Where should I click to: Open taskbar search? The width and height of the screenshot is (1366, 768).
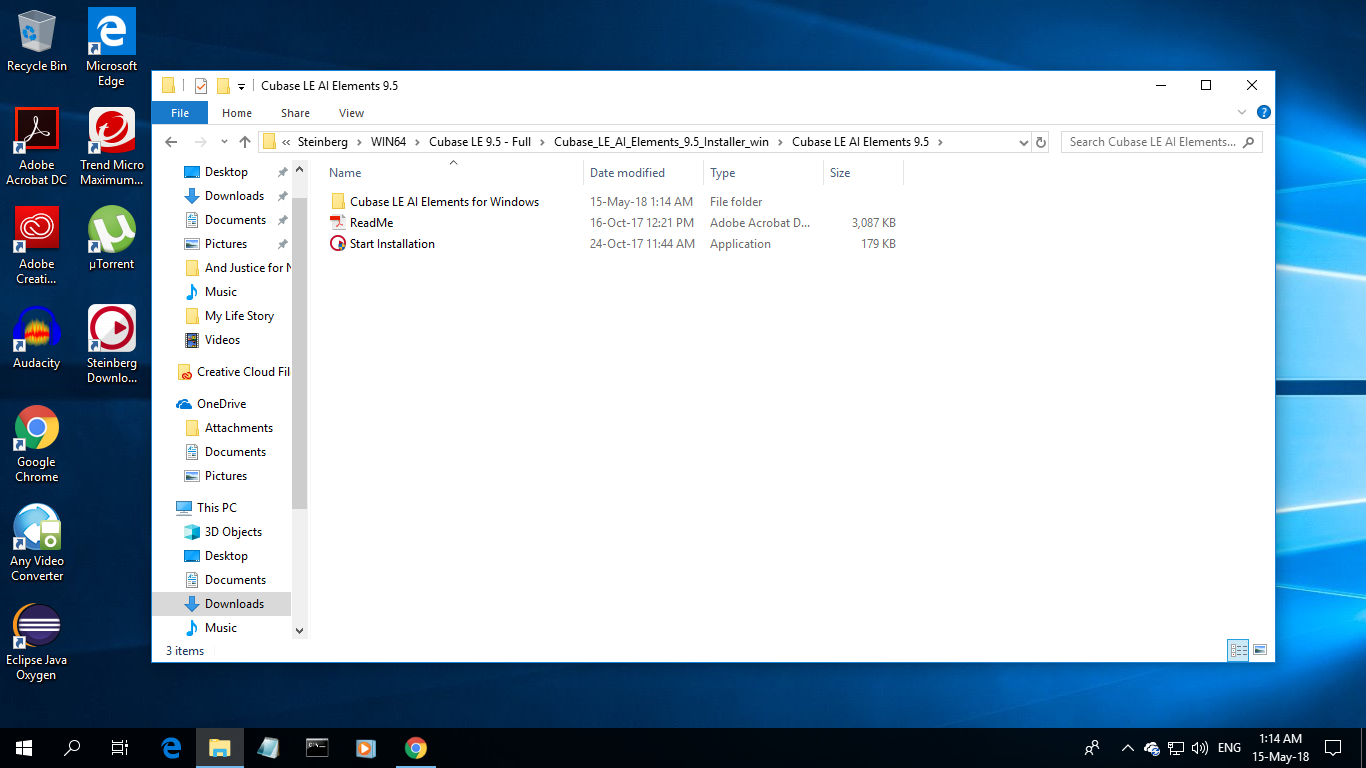coord(72,747)
